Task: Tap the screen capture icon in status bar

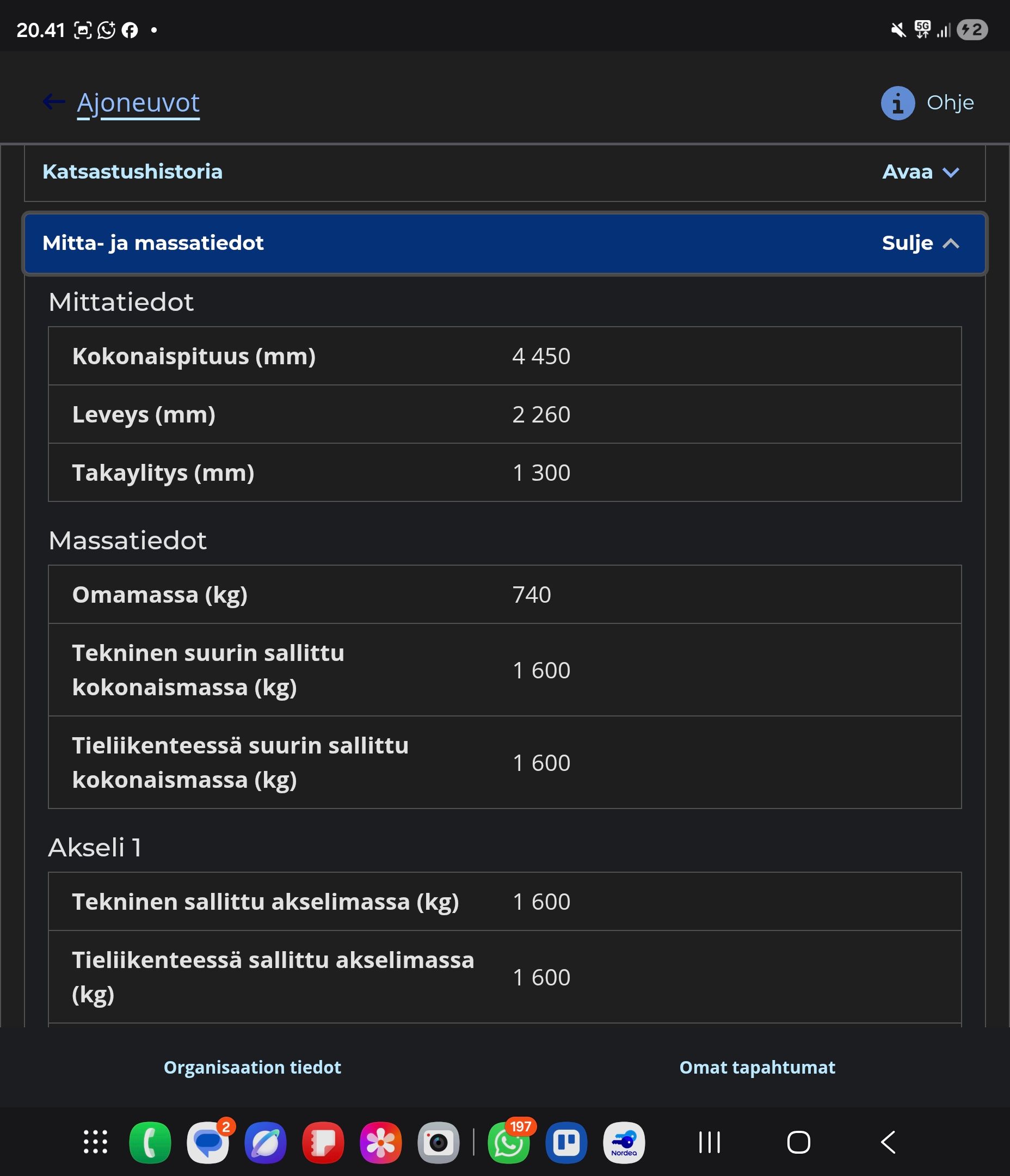Action: tap(83, 30)
